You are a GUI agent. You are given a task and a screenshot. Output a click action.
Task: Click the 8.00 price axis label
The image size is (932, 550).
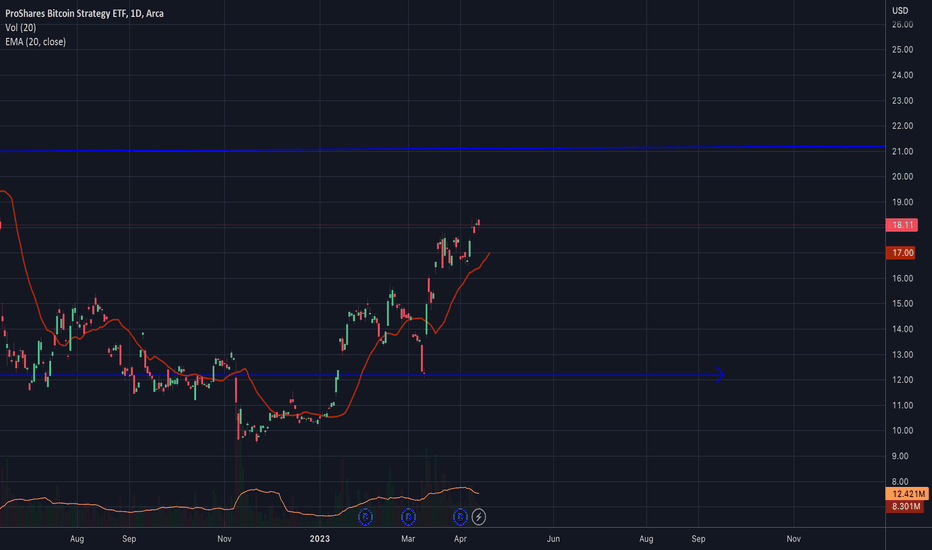pos(900,482)
